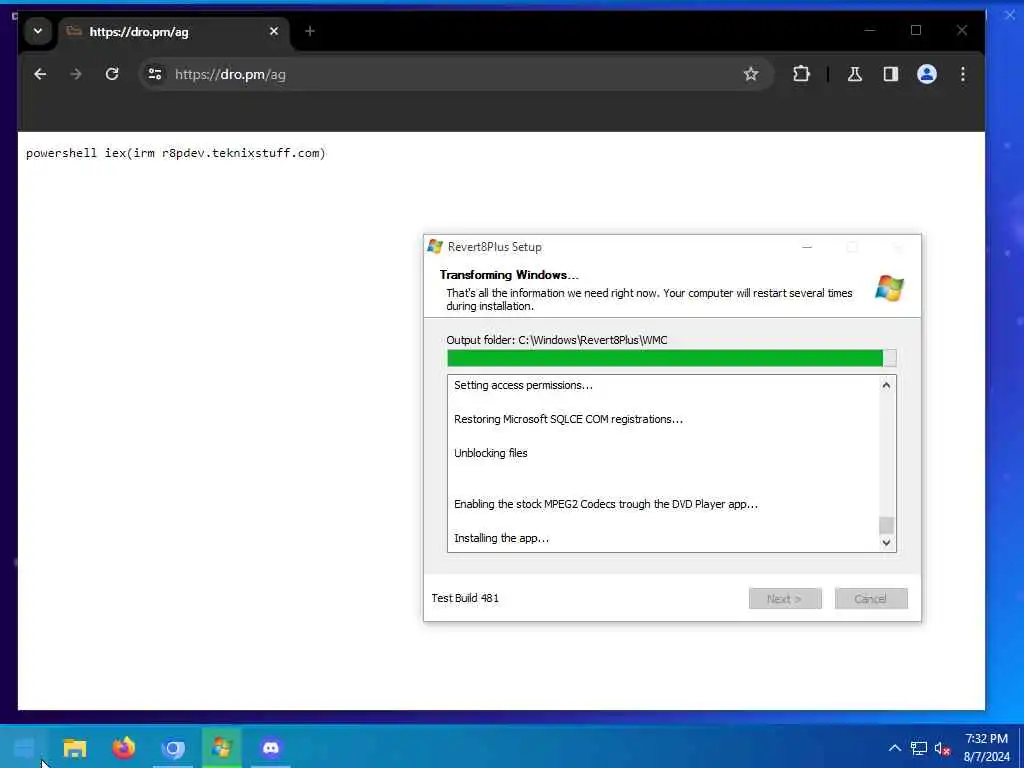
Task: Switch to the Revert8Plus setup taskbar icon
Action: [x=221, y=748]
